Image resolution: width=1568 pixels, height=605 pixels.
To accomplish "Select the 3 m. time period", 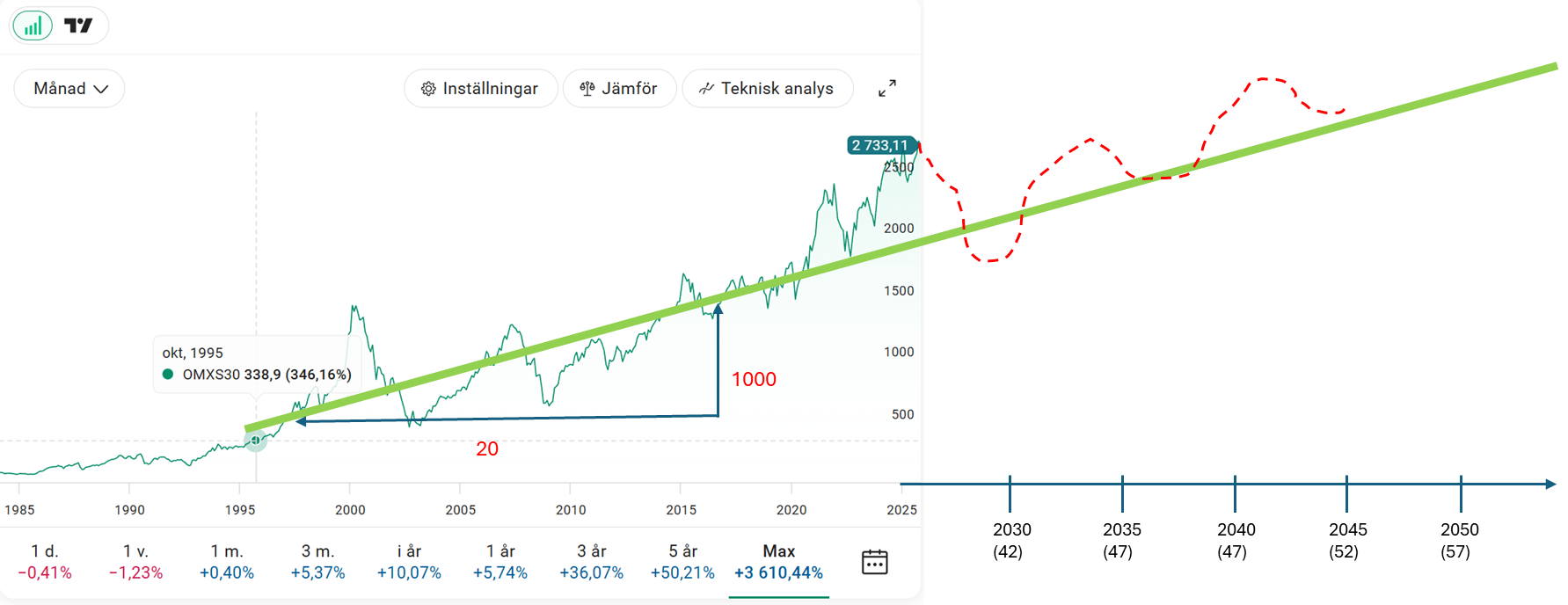I will tap(317, 562).
